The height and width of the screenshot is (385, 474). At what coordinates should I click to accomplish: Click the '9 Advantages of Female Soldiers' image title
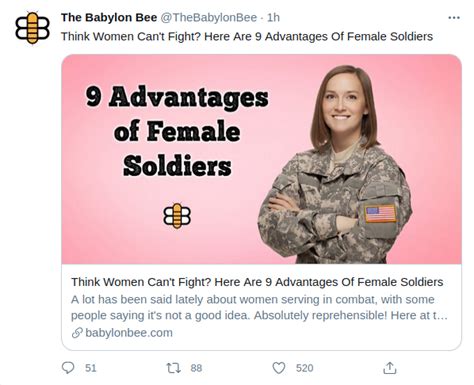click(177, 131)
